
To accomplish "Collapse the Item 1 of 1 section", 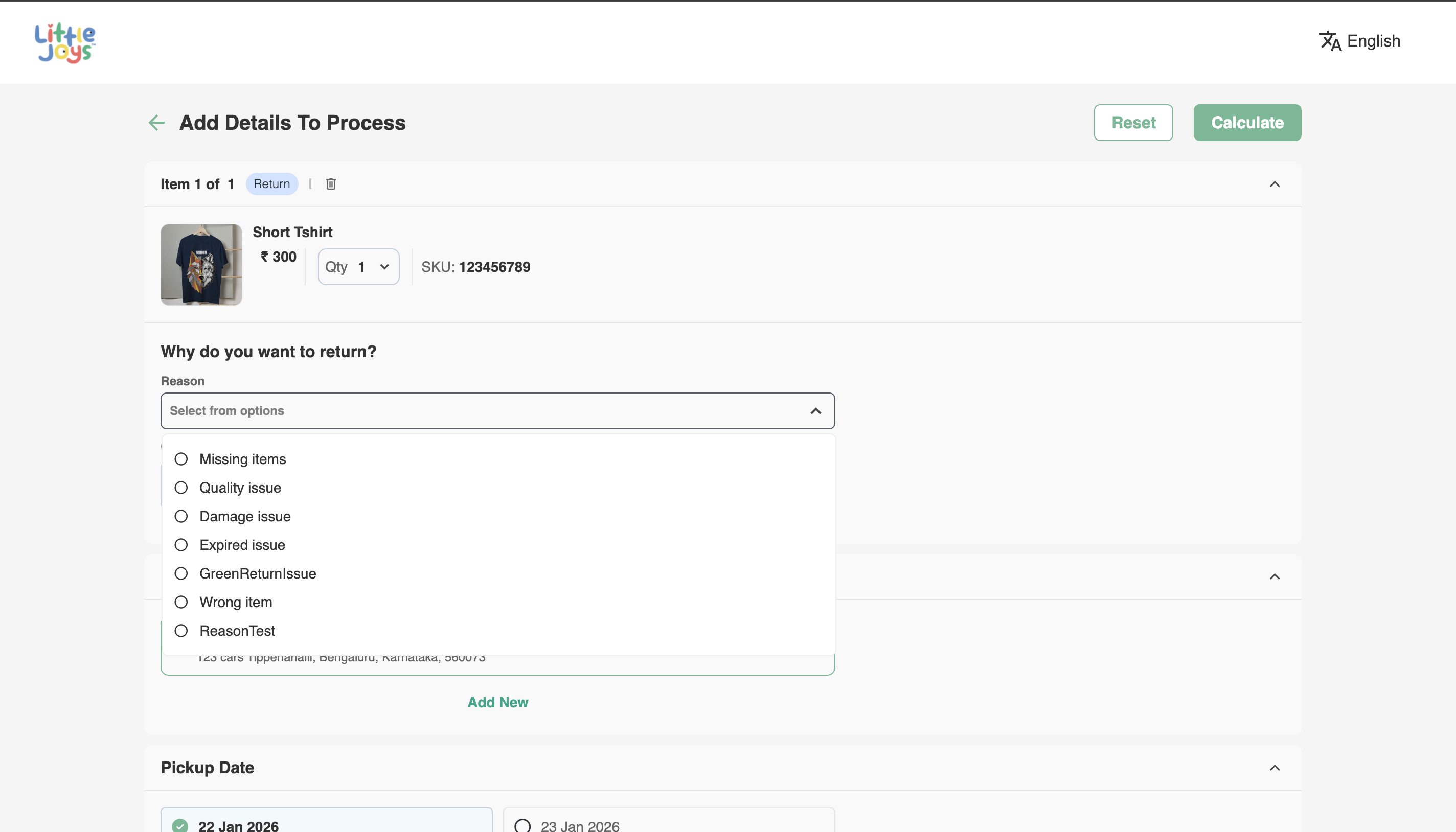I will point(1274,184).
